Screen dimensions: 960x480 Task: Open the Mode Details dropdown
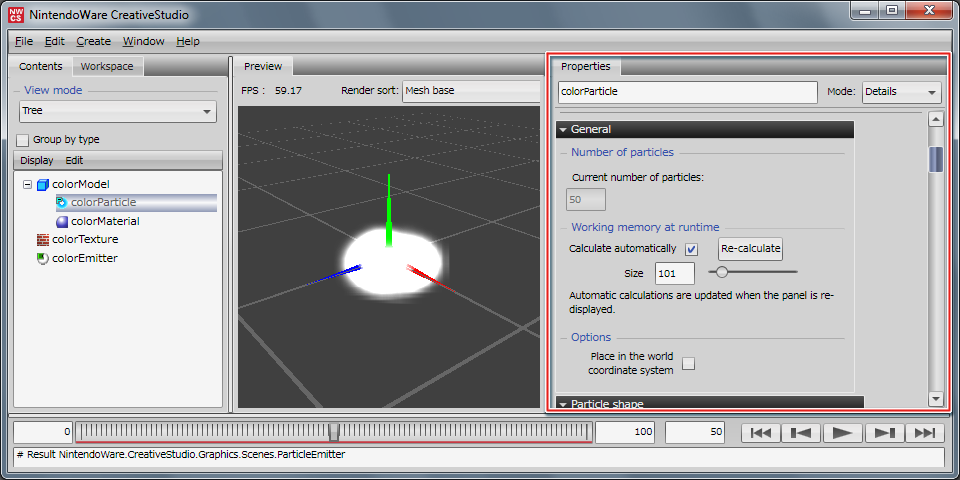pos(901,92)
